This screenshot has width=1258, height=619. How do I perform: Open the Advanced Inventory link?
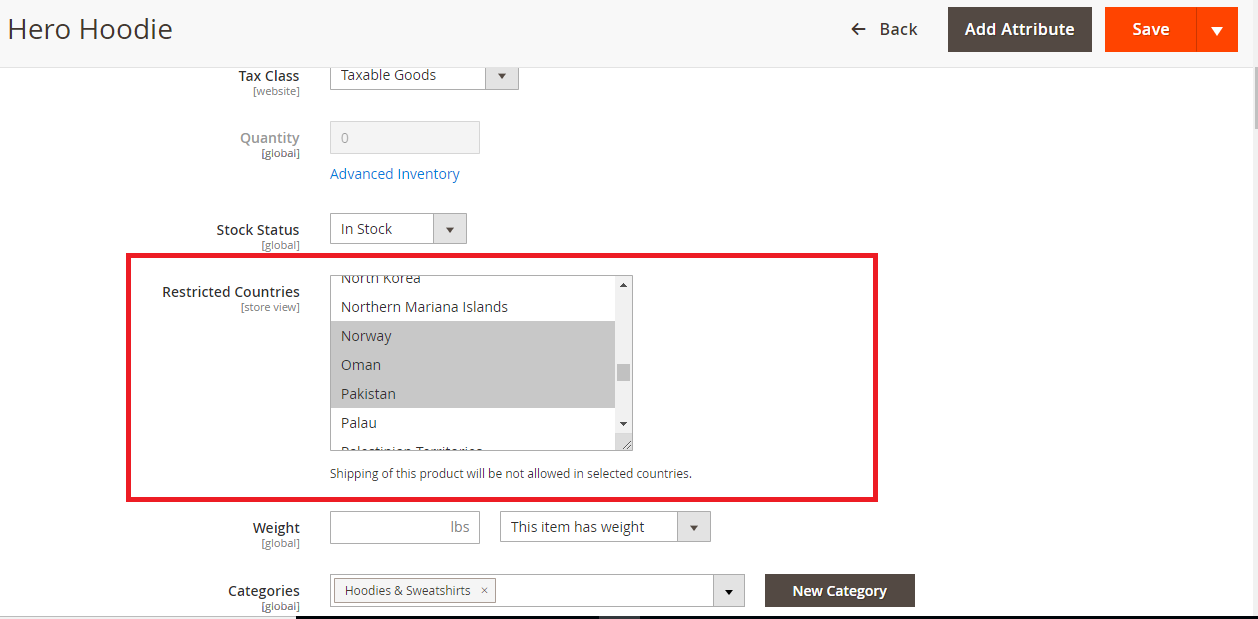click(395, 174)
